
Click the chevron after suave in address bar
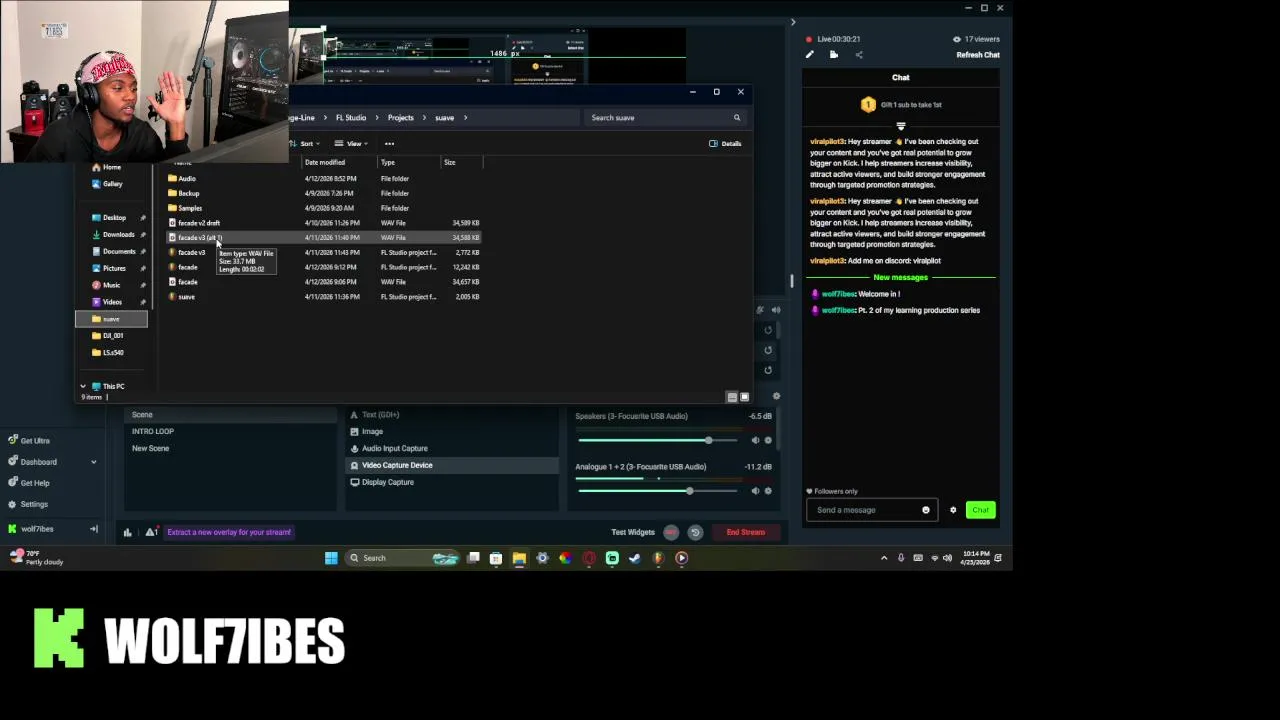point(465,118)
